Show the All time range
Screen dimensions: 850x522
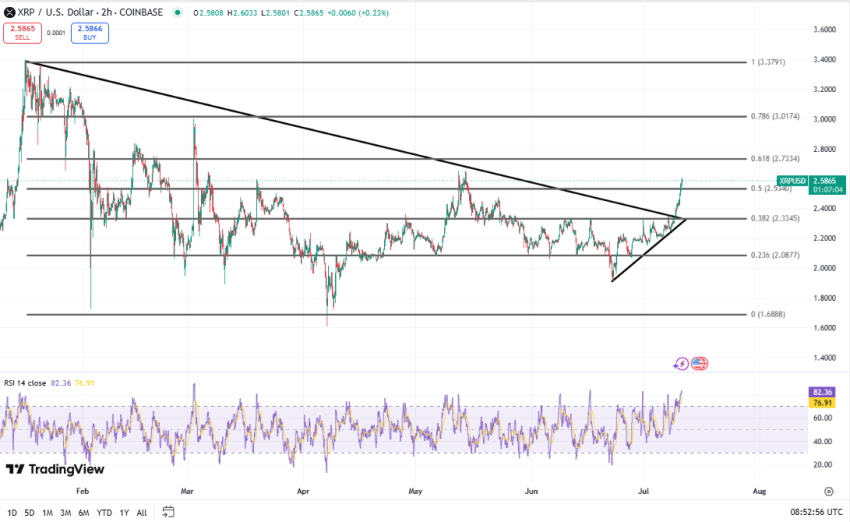click(141, 512)
